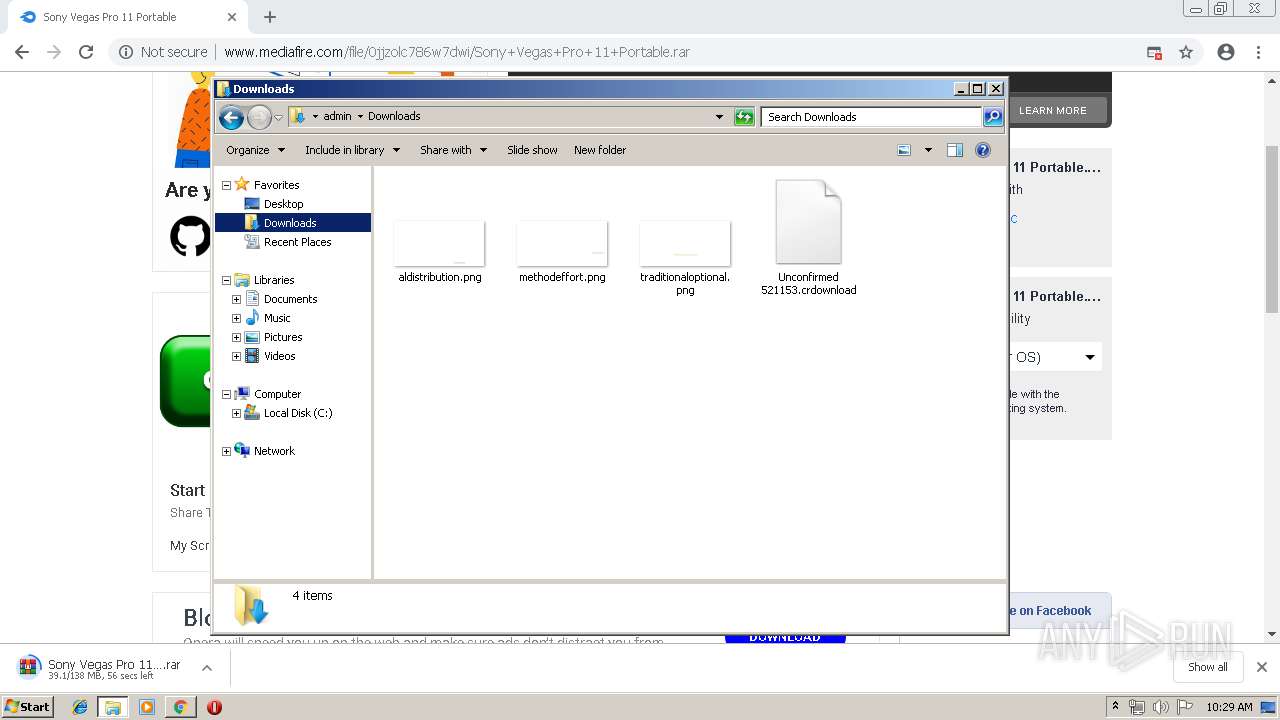Show hidden system tray icons
This screenshot has width=1280, height=720.
click(x=1115, y=707)
